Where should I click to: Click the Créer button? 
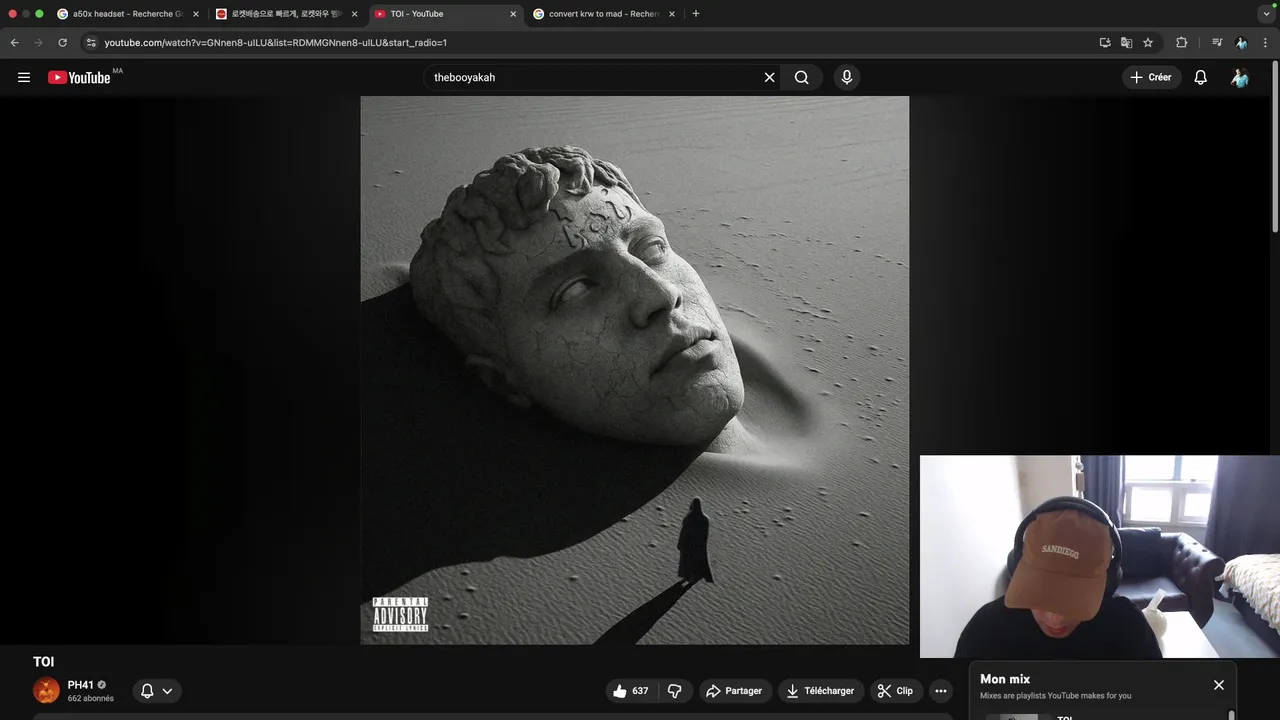point(1151,77)
